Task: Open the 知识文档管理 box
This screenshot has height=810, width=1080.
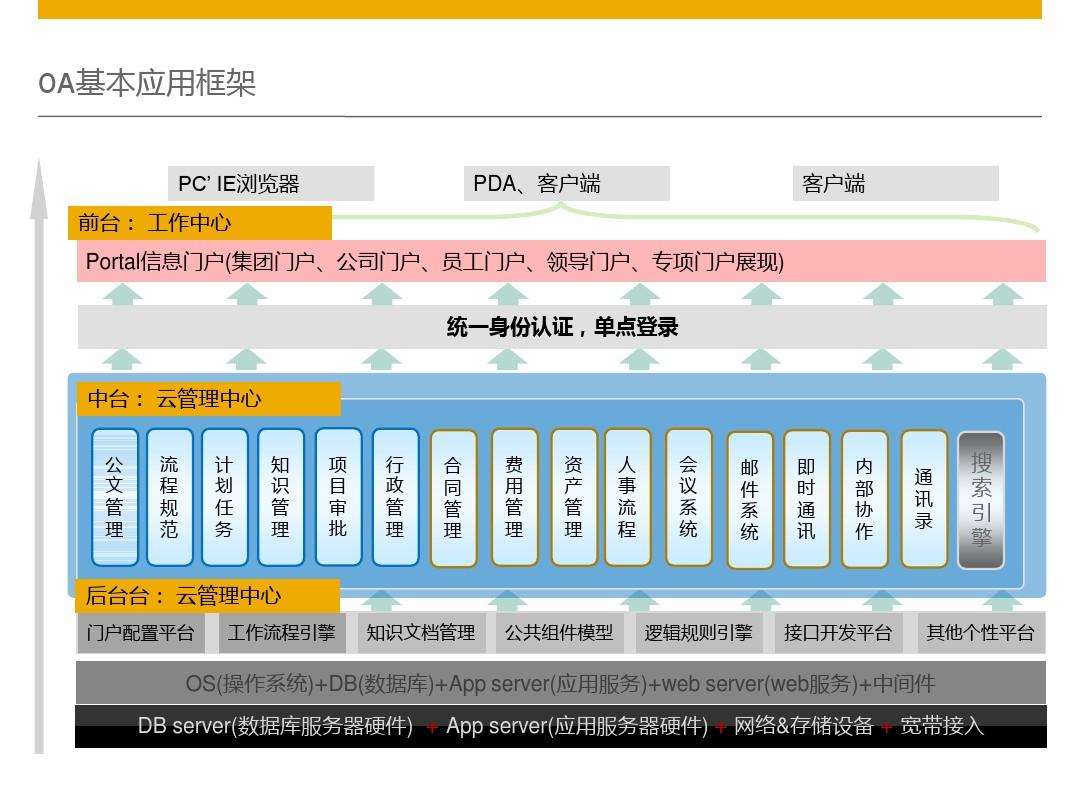Action: click(421, 632)
